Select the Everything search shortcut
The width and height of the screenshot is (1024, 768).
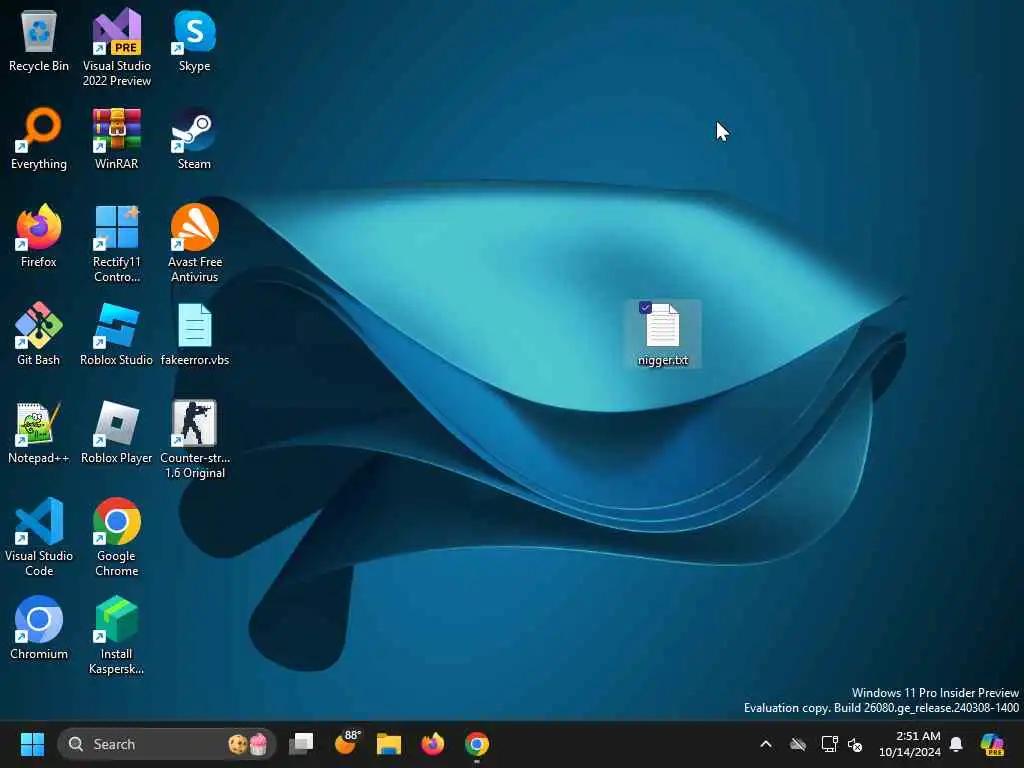39,139
